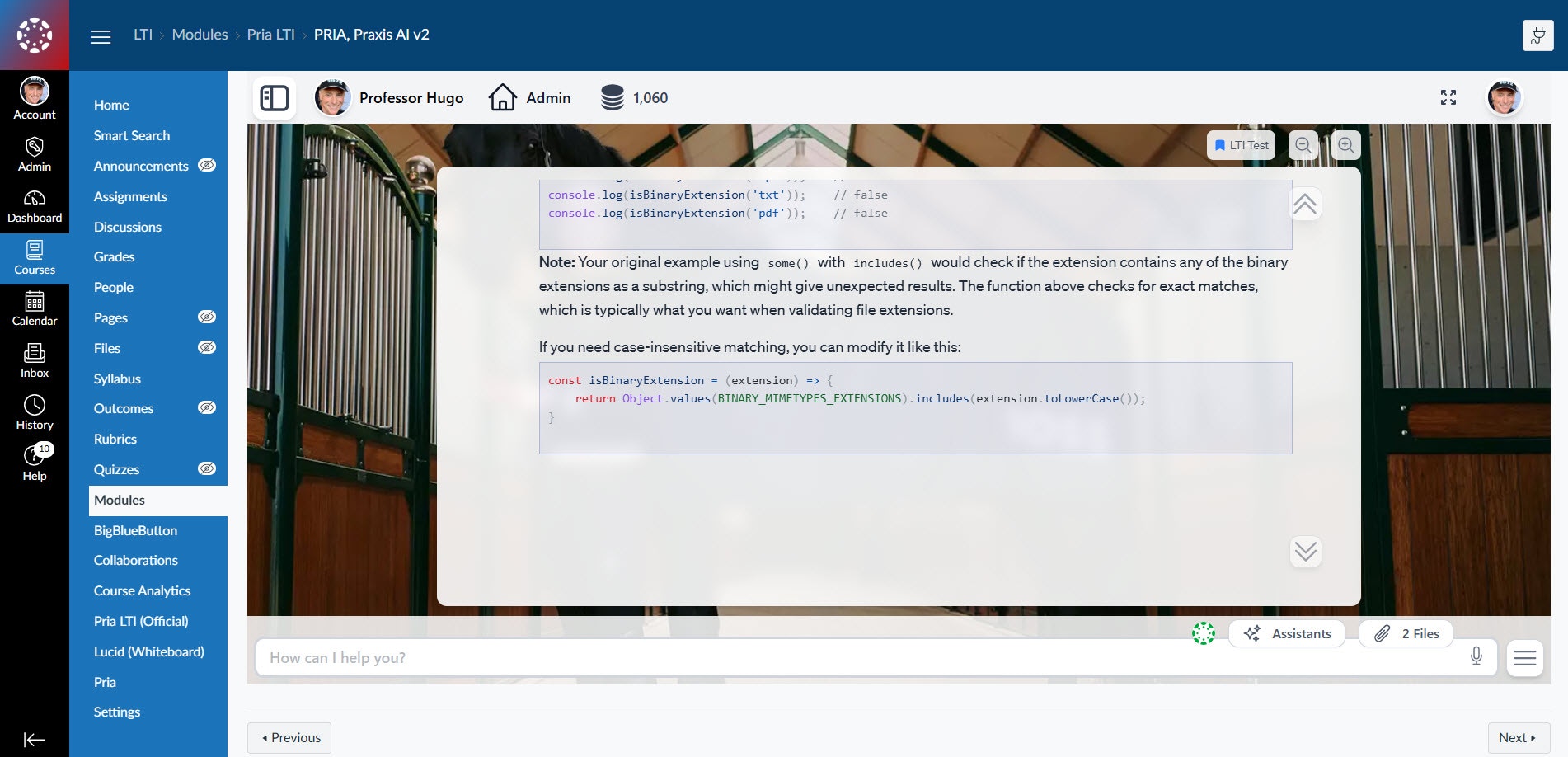Open the Calendar
1568x757 pixels.
click(35, 309)
